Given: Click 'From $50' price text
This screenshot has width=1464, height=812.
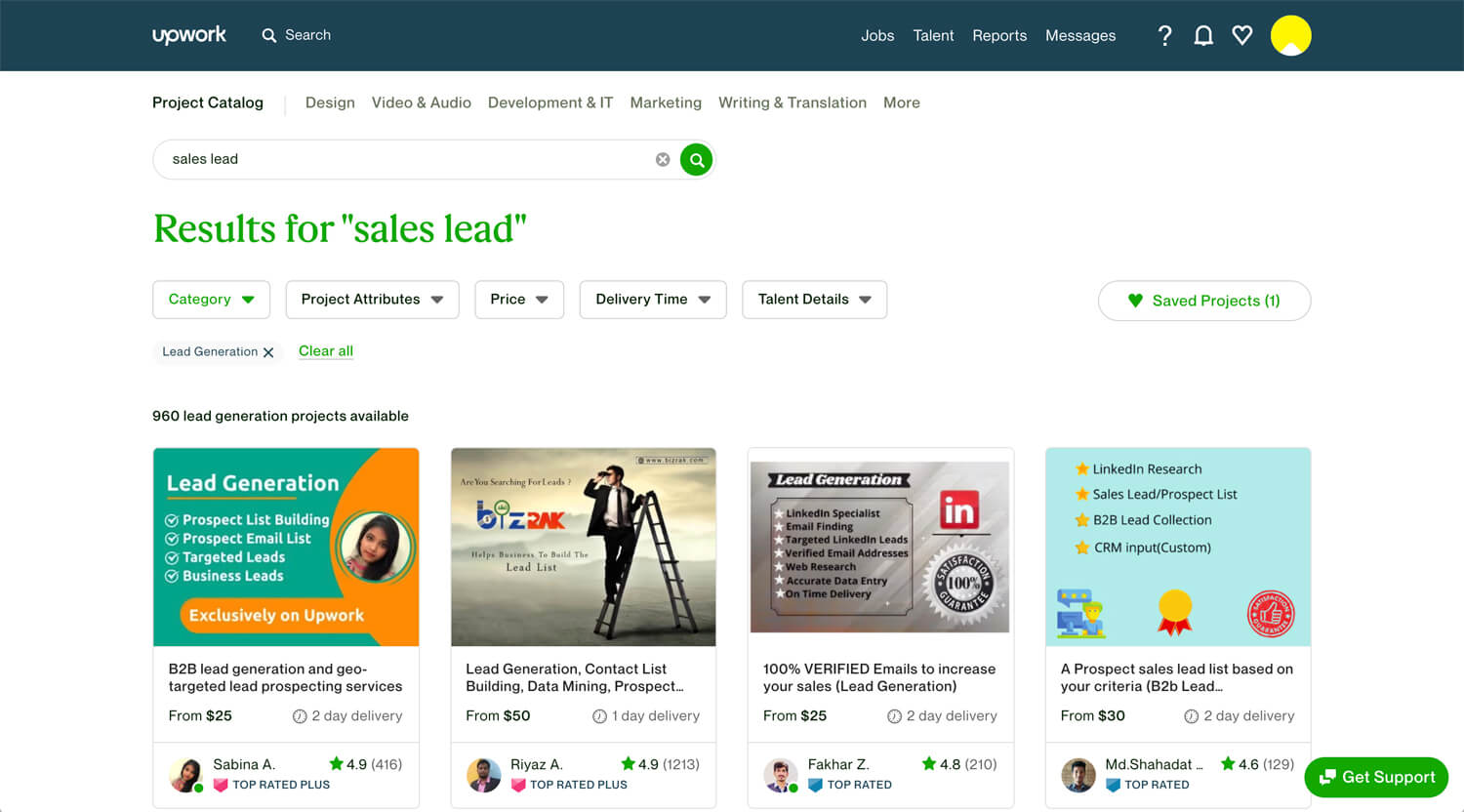Looking at the screenshot, I should (498, 715).
